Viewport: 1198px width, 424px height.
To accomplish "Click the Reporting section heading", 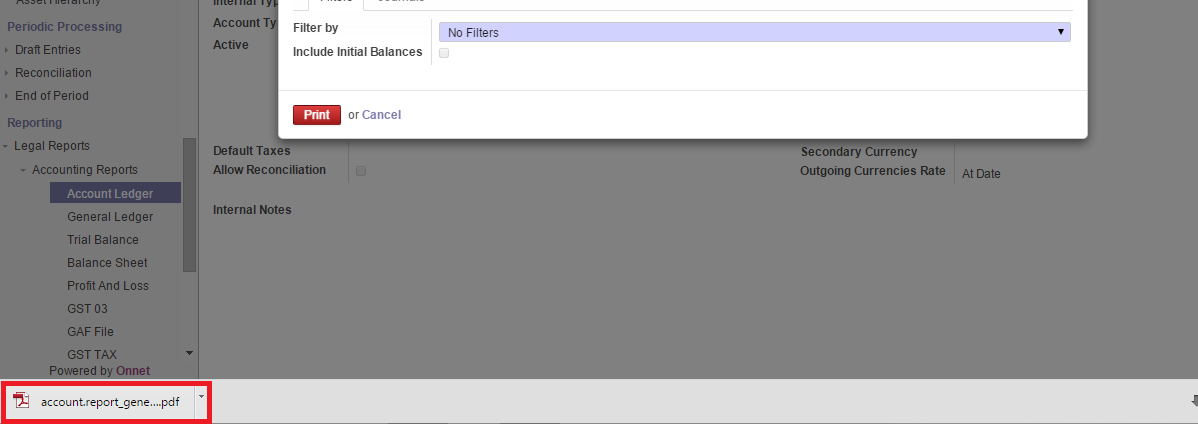I will (34, 122).
